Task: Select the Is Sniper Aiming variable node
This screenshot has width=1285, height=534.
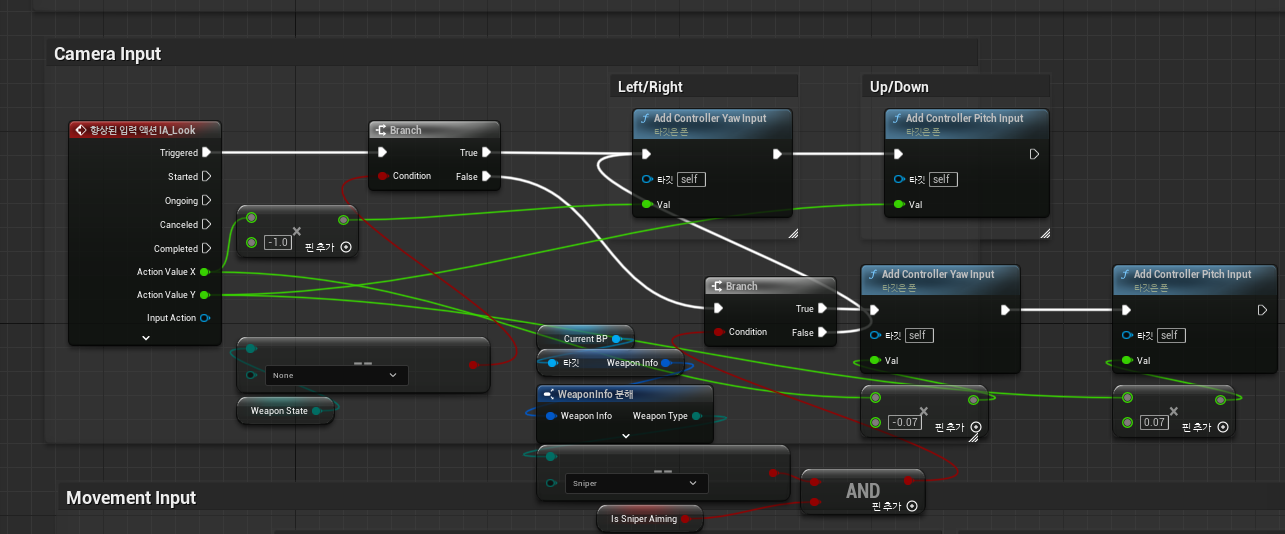Action: [650, 518]
